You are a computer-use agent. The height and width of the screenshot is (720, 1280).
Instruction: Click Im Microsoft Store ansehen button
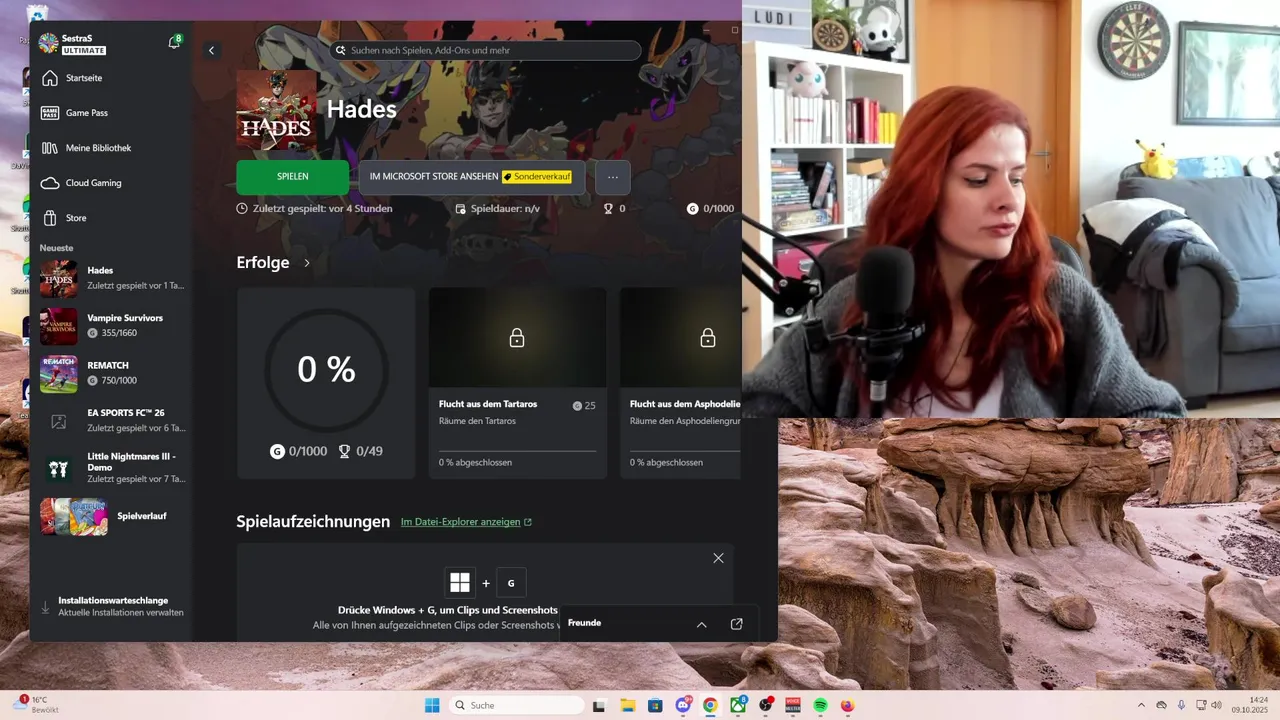(x=472, y=177)
